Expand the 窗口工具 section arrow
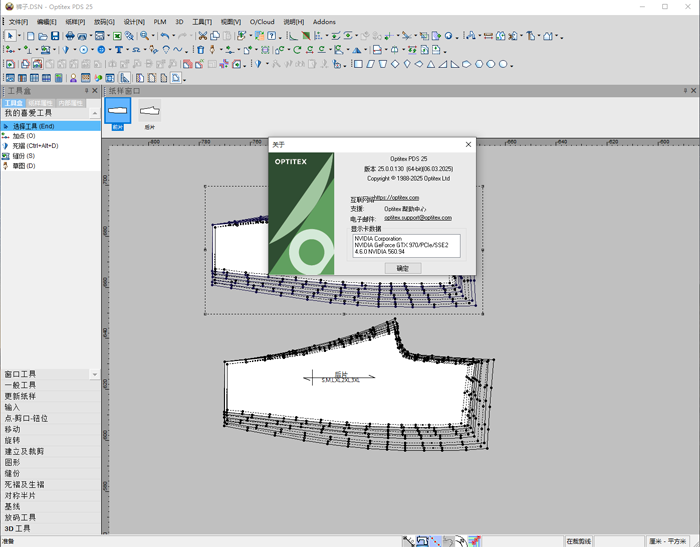This screenshot has height=547, width=700. 95,374
